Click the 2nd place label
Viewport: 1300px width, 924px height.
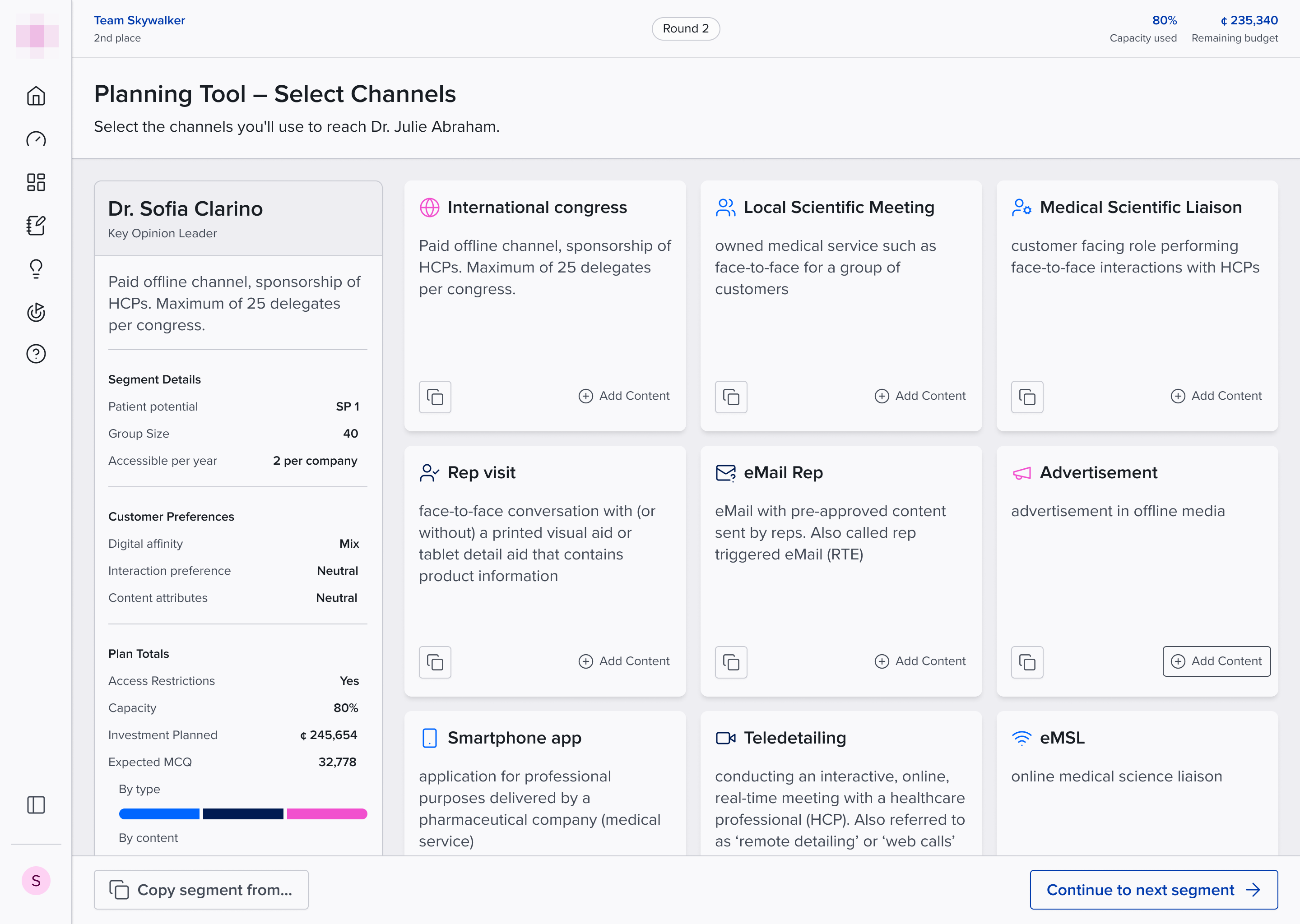(117, 38)
